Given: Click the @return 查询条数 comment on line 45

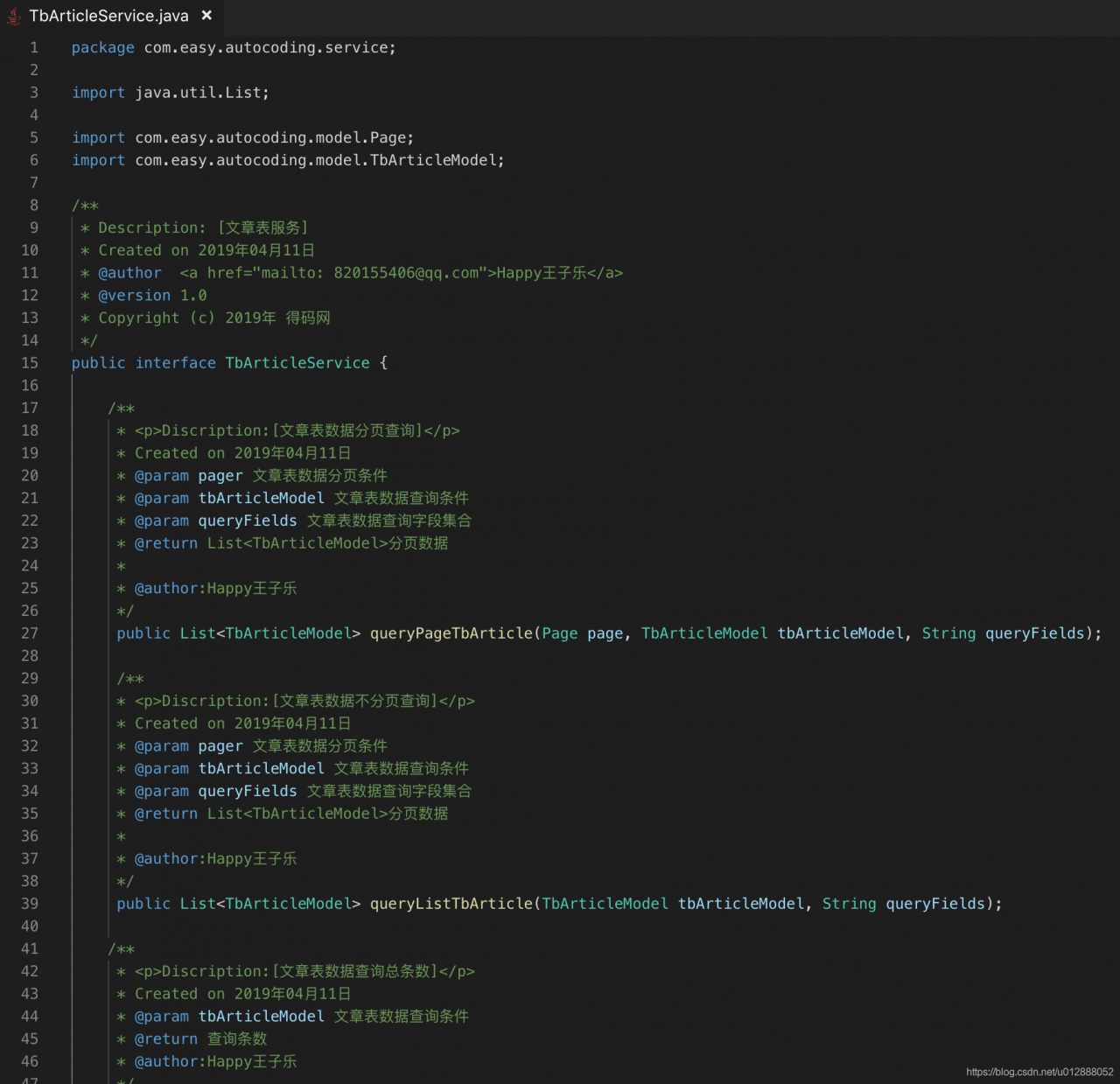Looking at the screenshot, I should click(192, 1039).
